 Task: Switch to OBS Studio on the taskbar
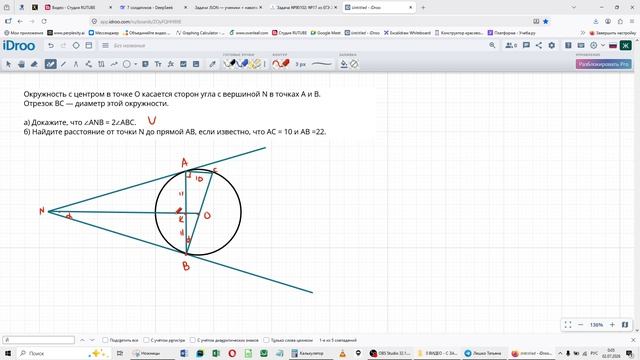(x=391, y=353)
